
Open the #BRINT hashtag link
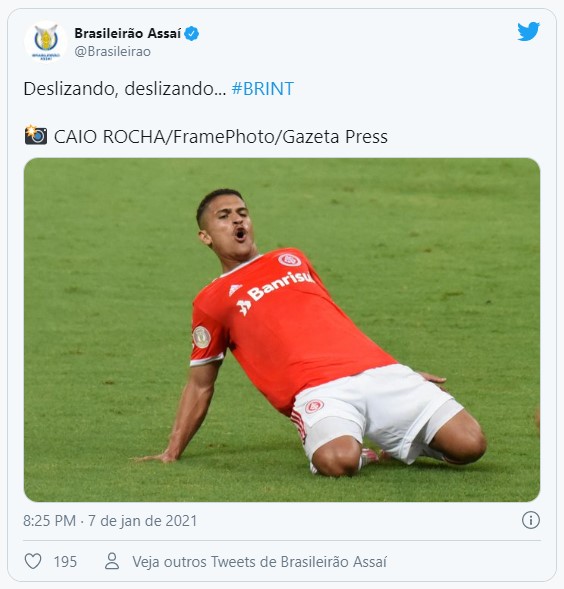pyautogui.click(x=263, y=89)
